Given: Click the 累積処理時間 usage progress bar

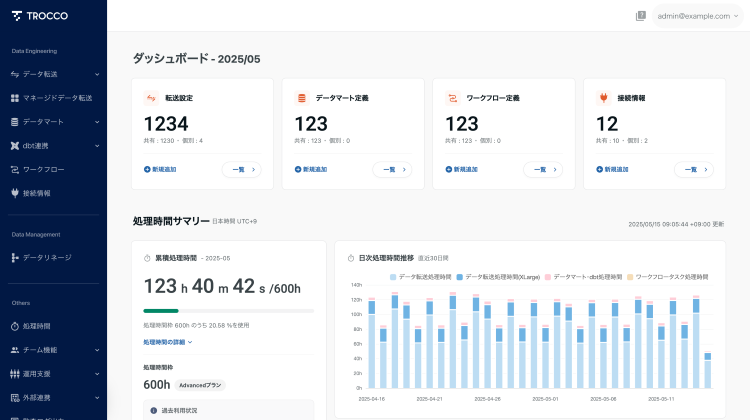Looking at the screenshot, I should click(229, 311).
